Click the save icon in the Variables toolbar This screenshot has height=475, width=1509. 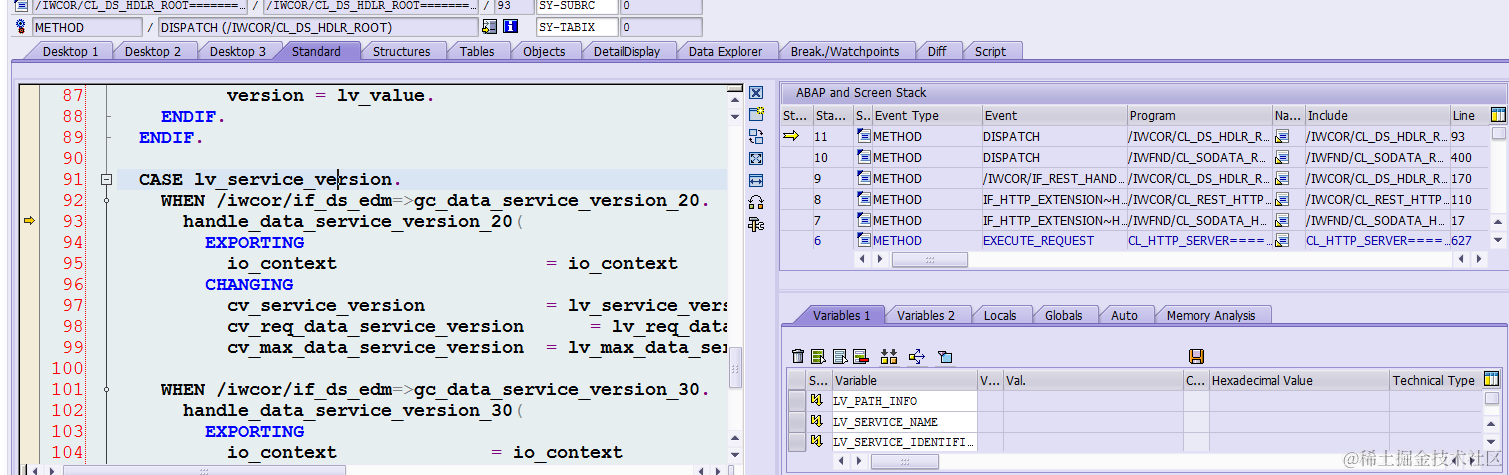[1196, 356]
